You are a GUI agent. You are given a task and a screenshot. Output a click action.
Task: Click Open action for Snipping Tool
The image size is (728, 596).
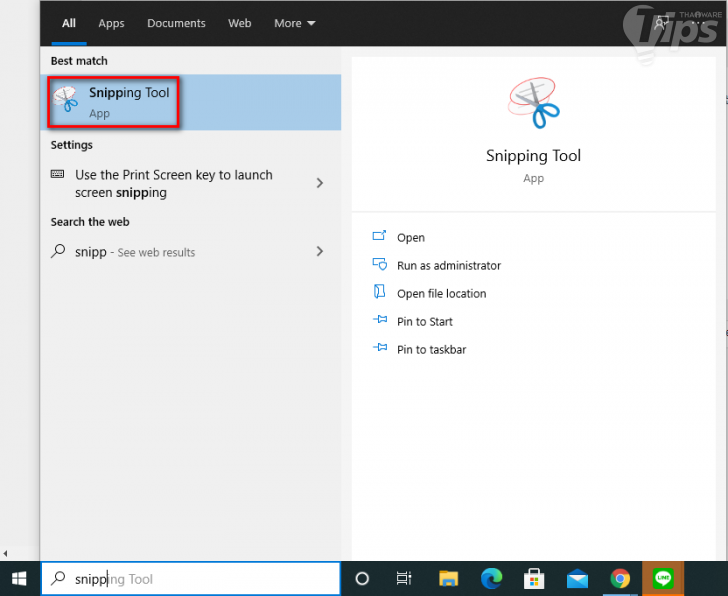click(410, 238)
